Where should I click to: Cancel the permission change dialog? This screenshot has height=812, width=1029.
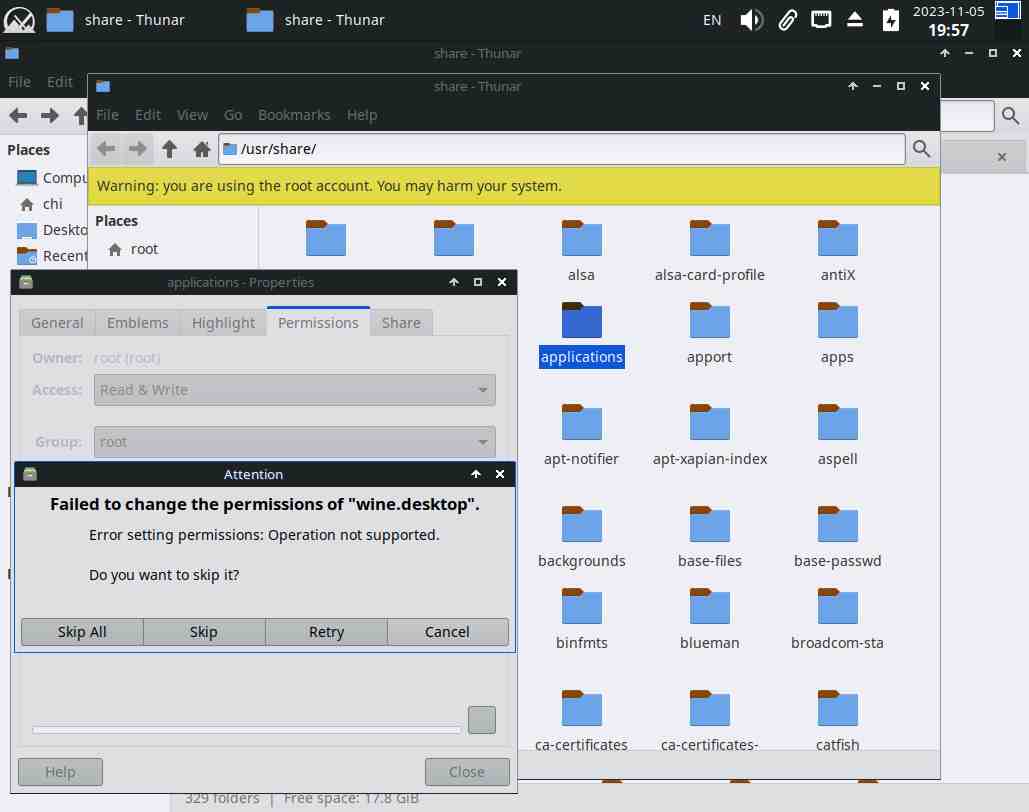447,632
